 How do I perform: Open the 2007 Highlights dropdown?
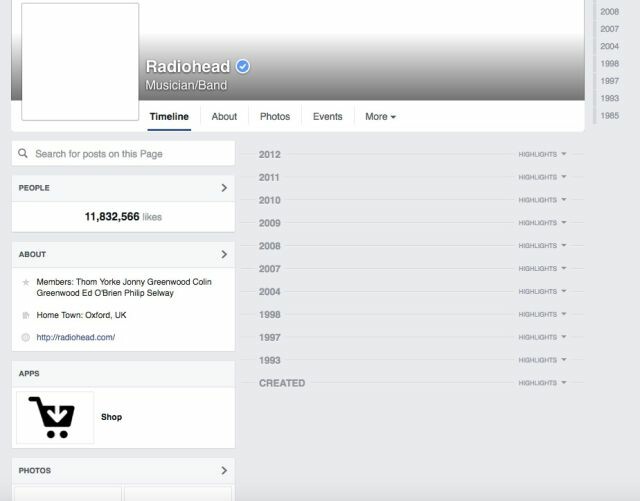click(x=542, y=269)
